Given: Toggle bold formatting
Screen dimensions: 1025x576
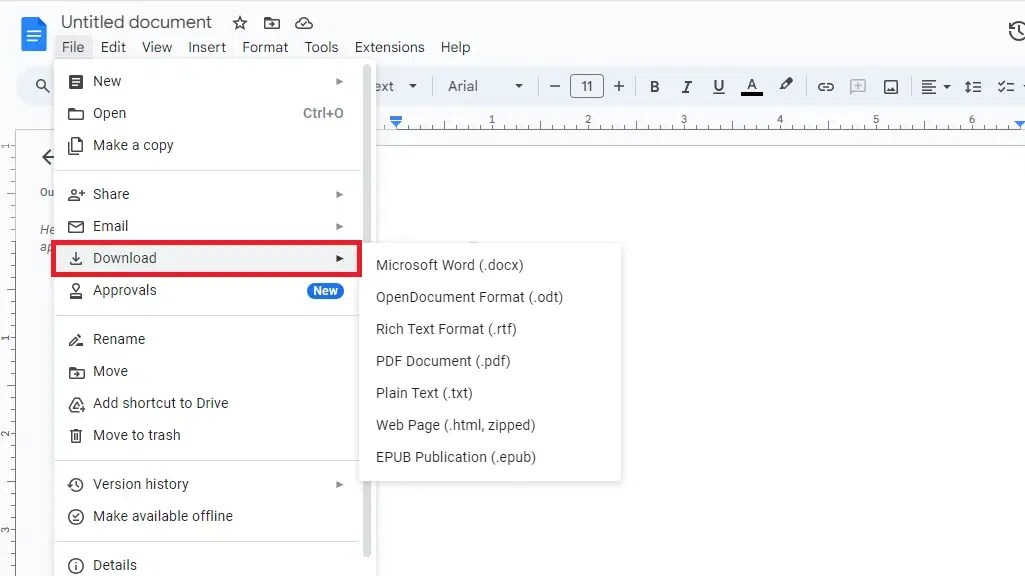Looking at the screenshot, I should click(654, 86).
